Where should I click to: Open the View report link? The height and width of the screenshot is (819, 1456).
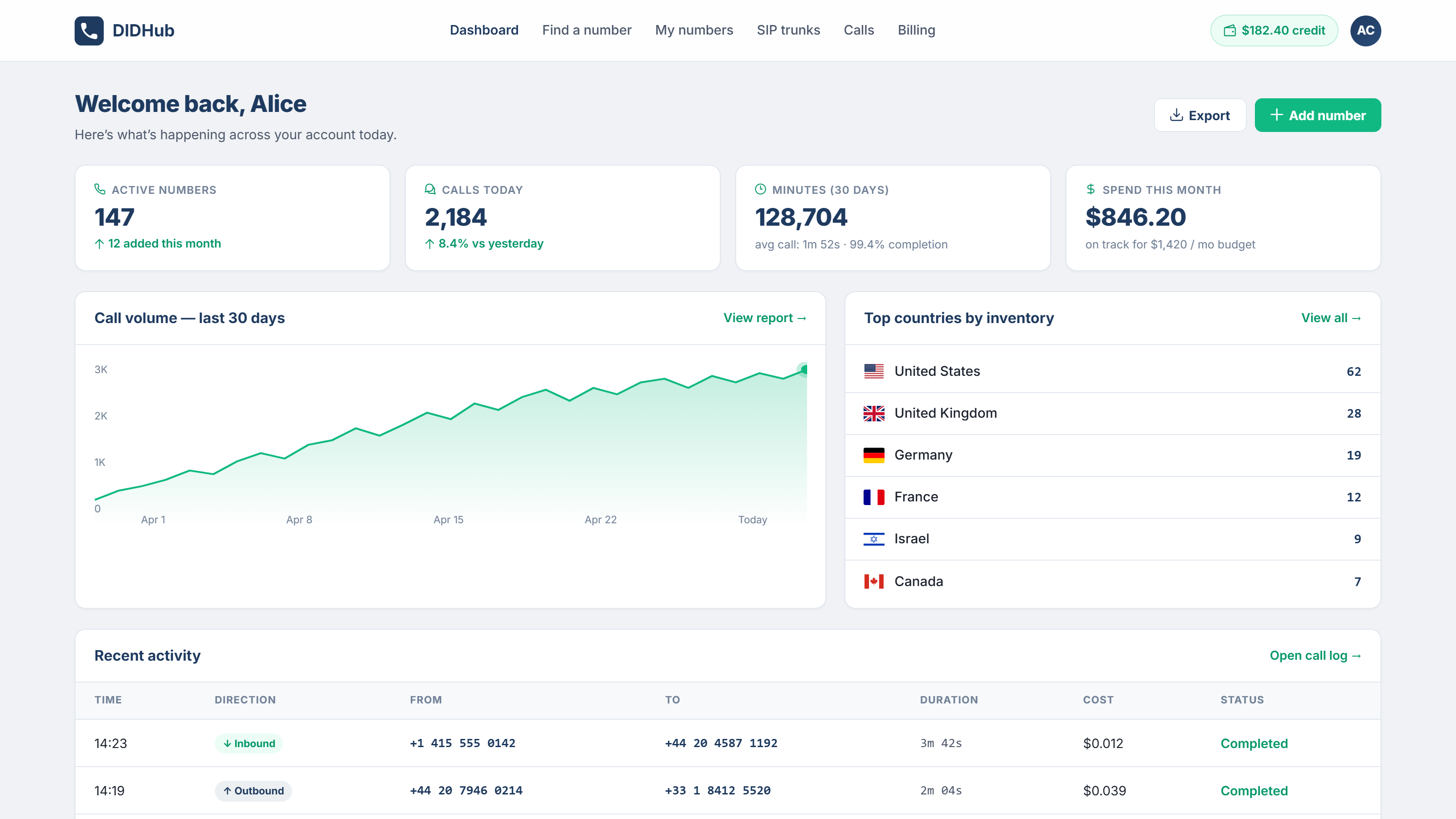[x=764, y=318]
